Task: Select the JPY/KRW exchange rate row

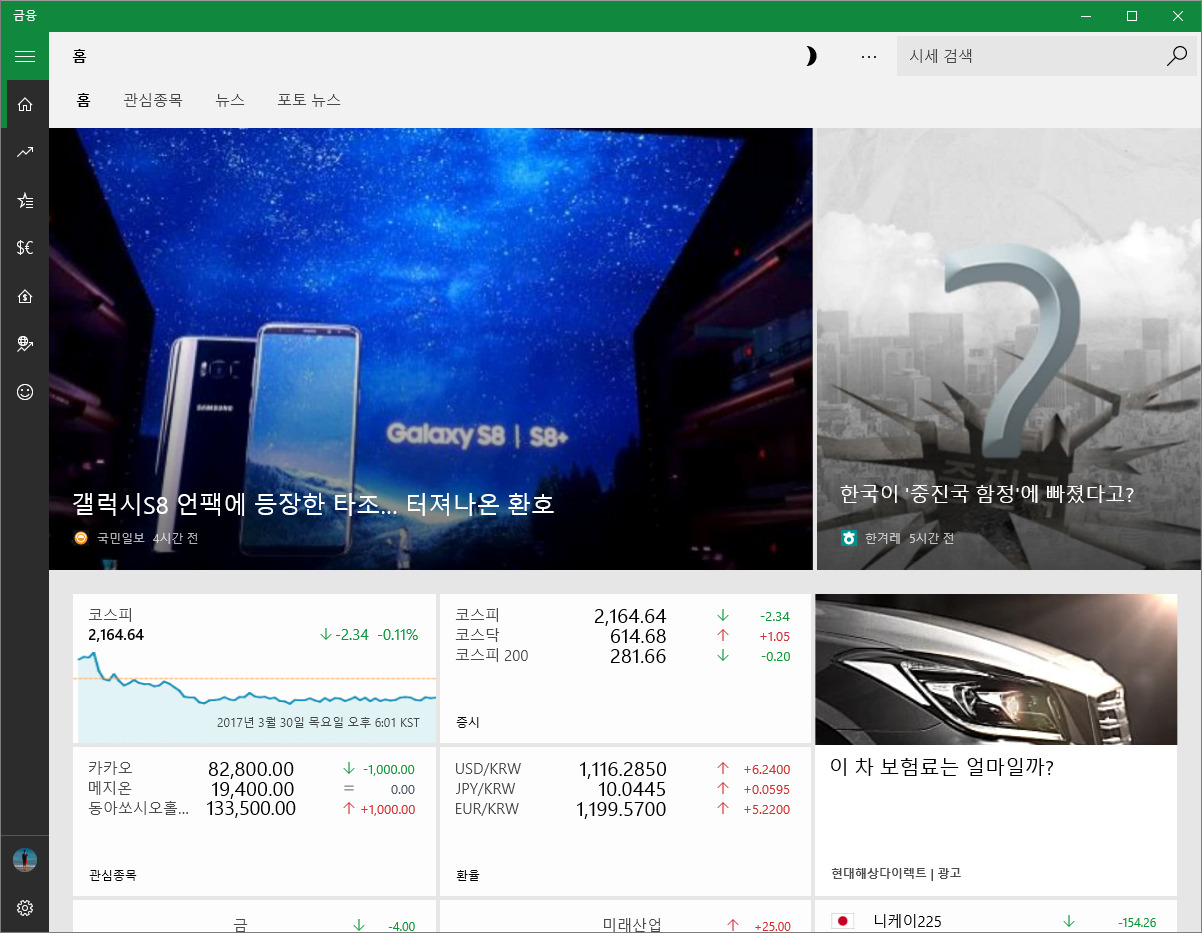Action: click(x=625, y=789)
